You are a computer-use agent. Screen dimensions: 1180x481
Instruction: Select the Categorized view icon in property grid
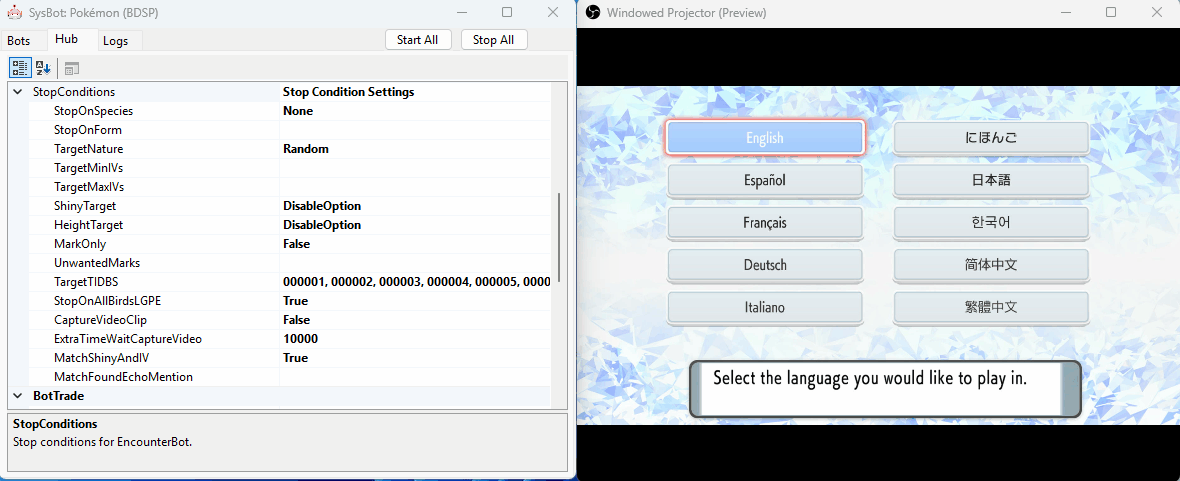(20, 68)
